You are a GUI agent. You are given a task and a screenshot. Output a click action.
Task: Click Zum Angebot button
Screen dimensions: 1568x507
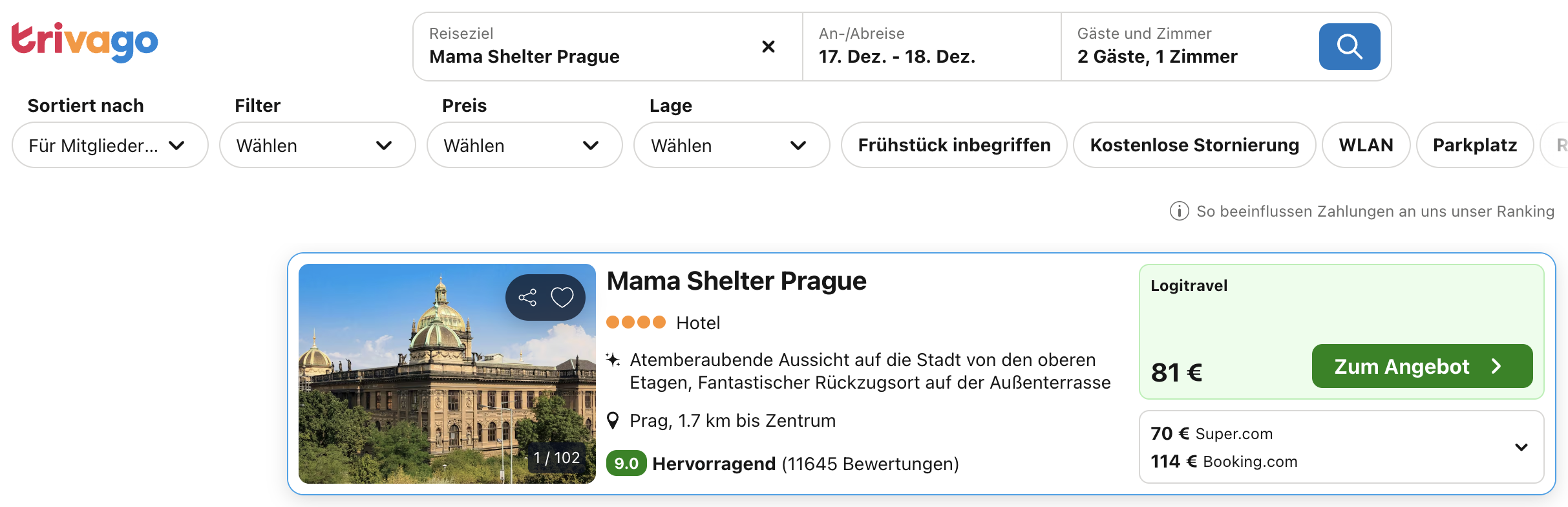(1421, 367)
